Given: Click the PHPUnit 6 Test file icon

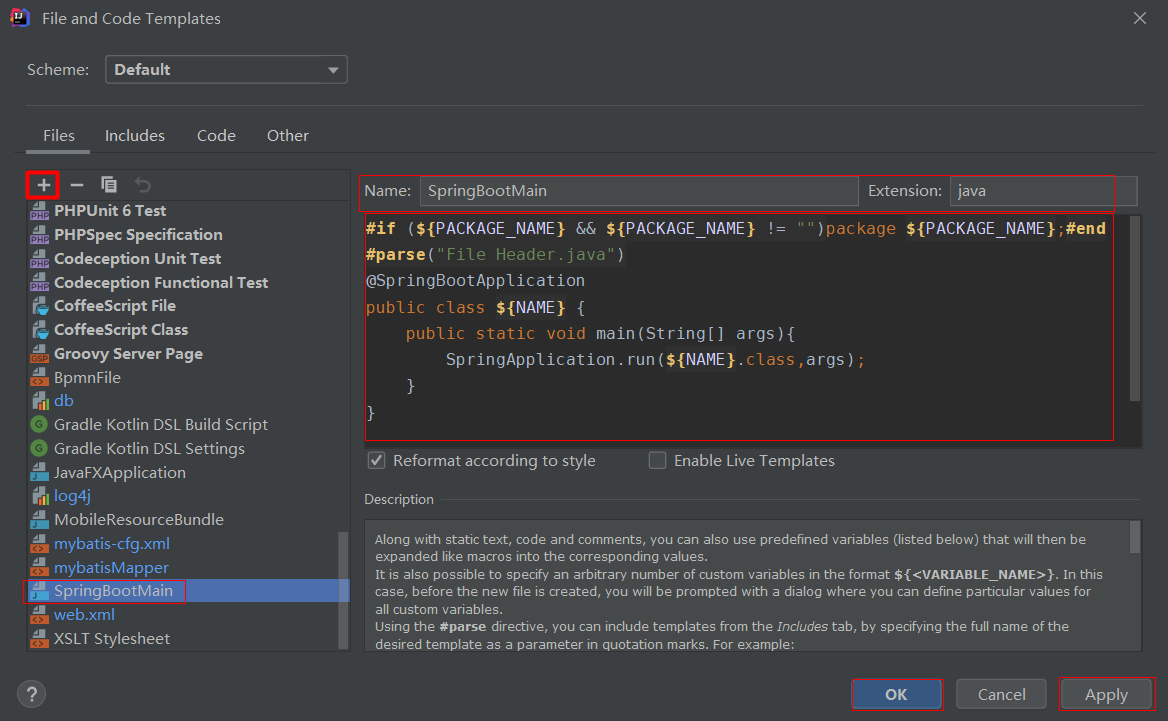Looking at the screenshot, I should 39,211.
